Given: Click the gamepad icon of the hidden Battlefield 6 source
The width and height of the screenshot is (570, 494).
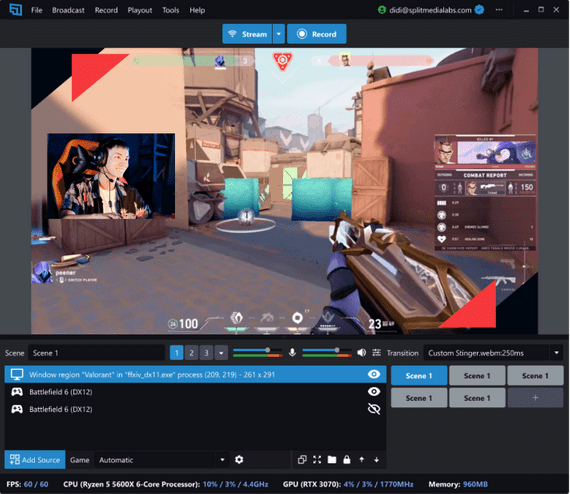Looking at the screenshot, I should point(17,409).
